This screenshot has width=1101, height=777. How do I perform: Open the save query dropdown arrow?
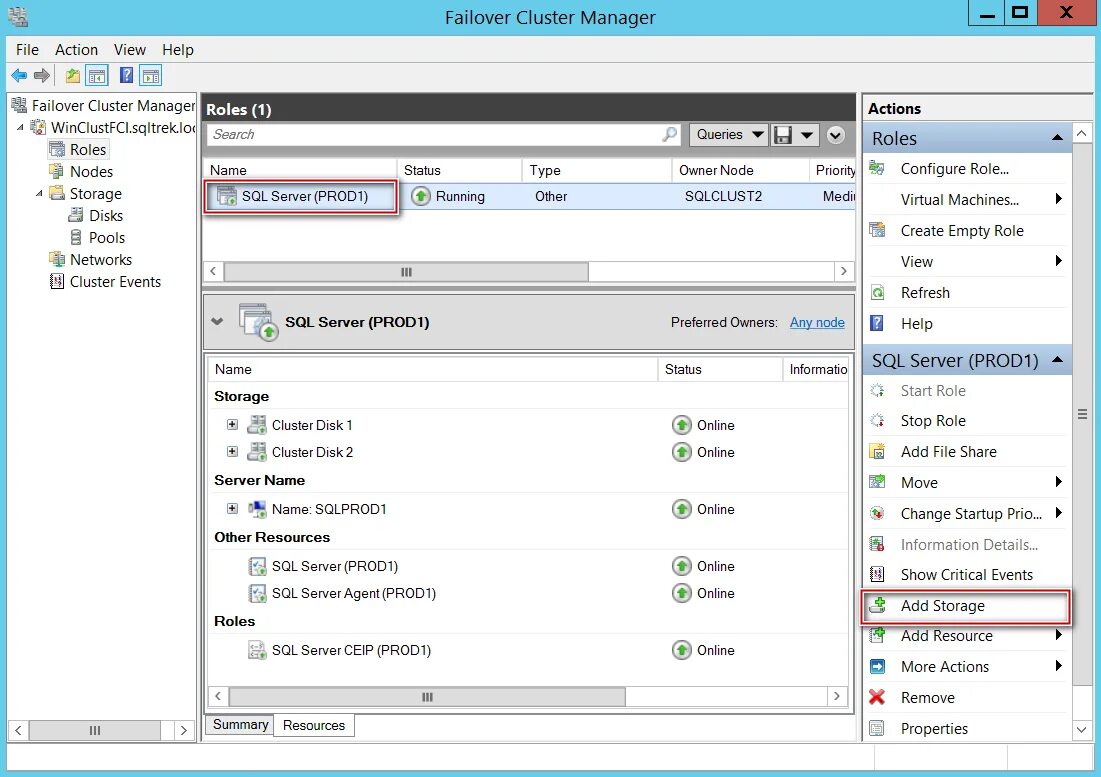pos(807,135)
